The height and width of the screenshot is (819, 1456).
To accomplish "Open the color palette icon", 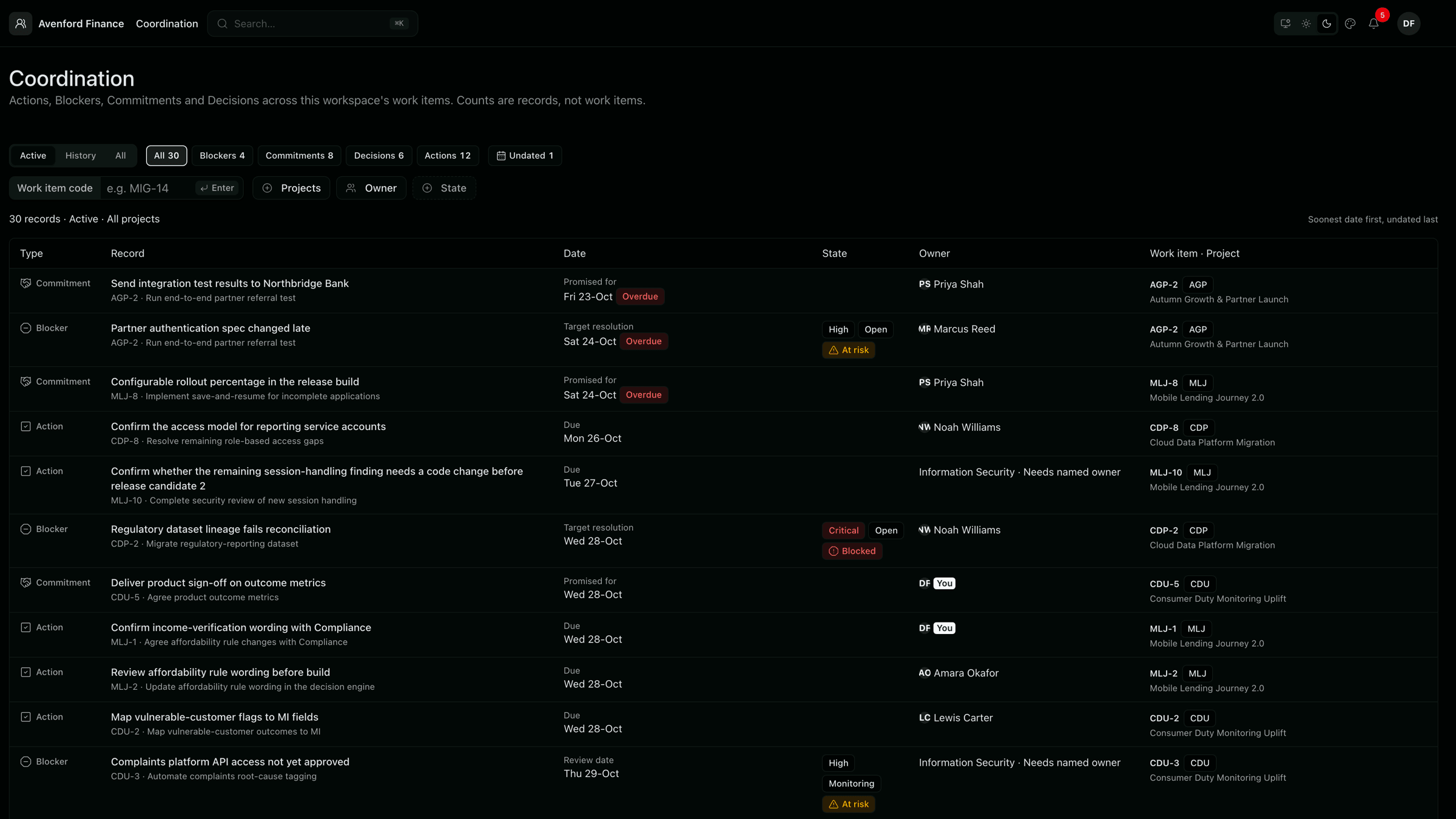I will (x=1350, y=24).
